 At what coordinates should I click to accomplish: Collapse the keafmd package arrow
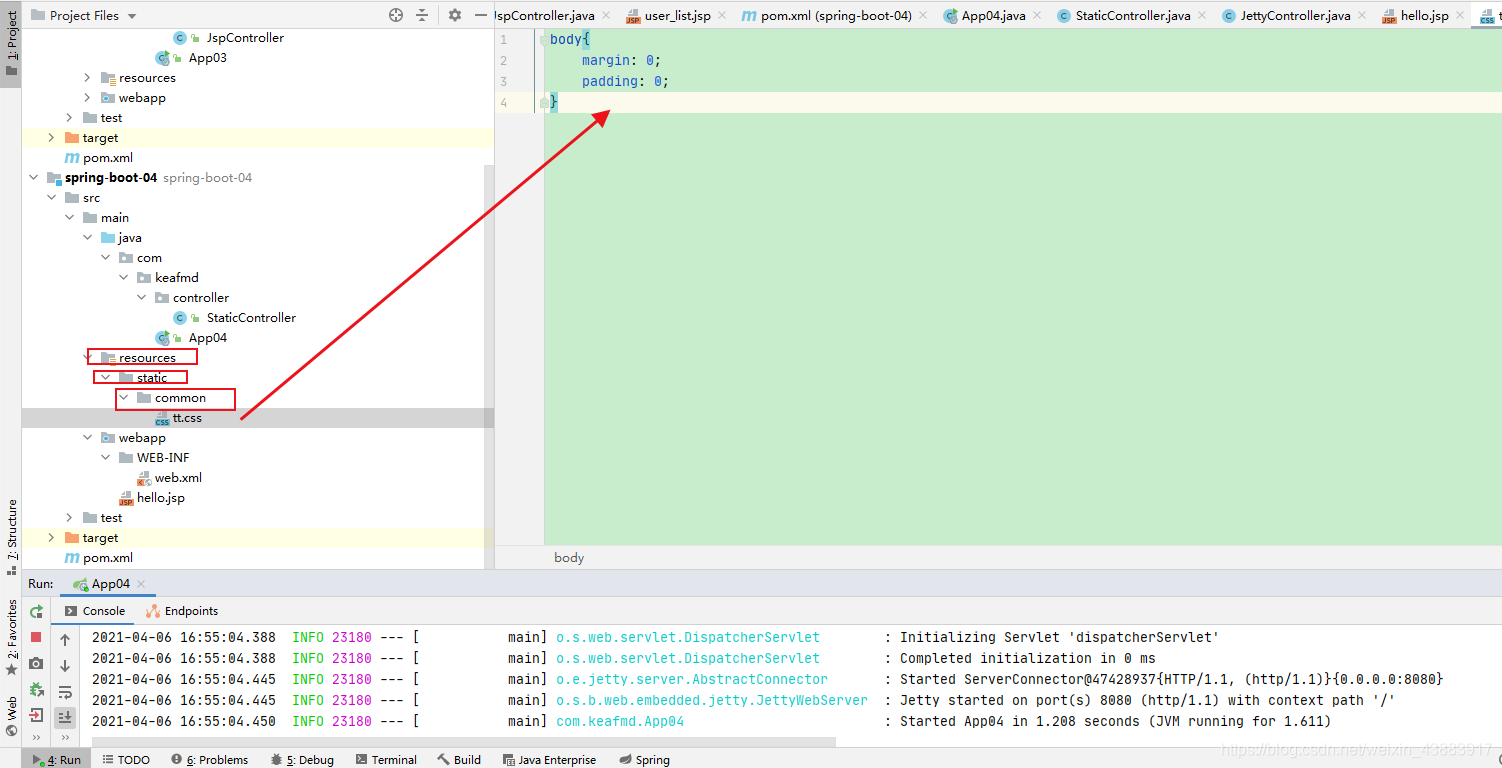(x=124, y=278)
